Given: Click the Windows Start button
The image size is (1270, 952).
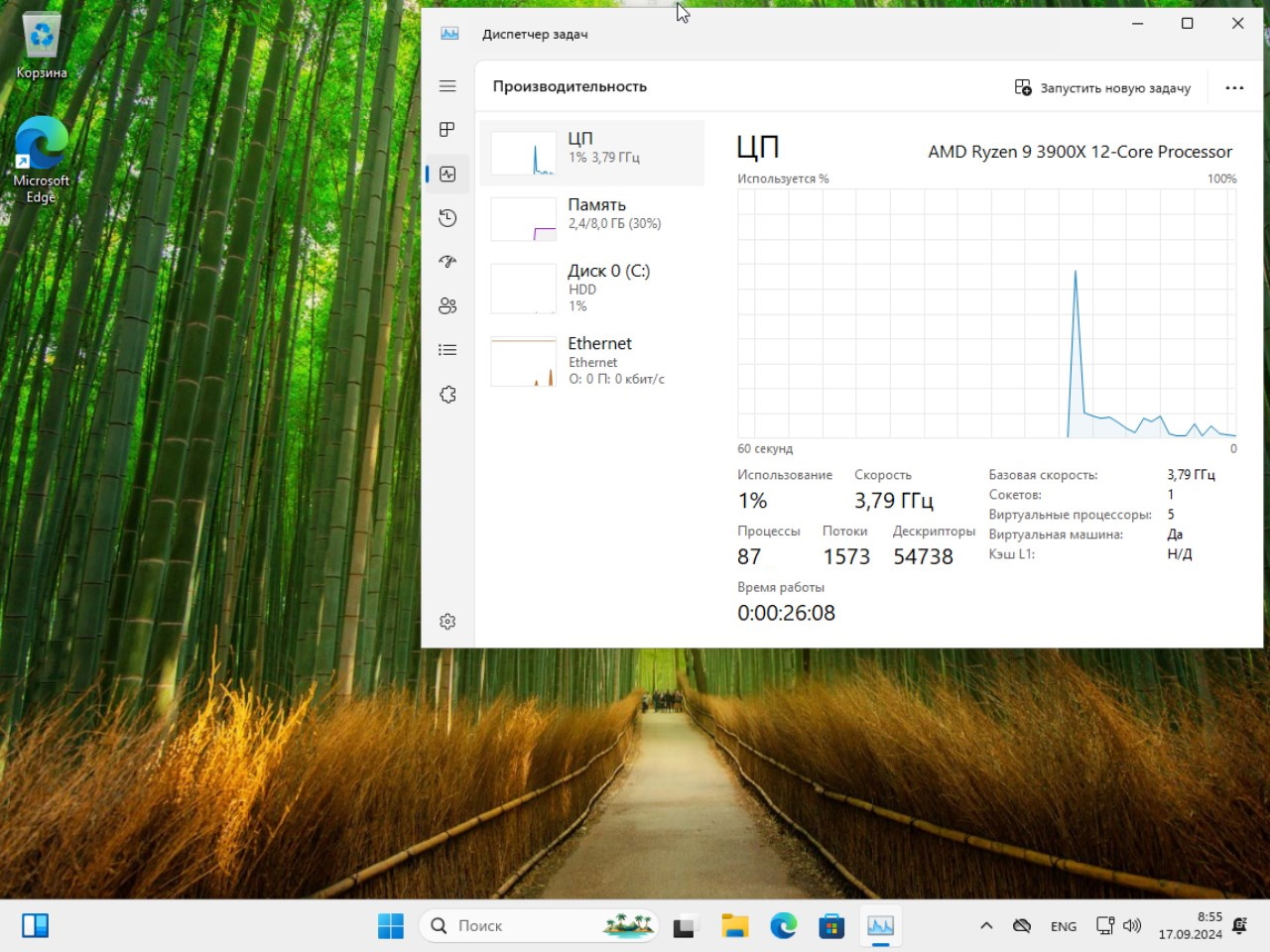Looking at the screenshot, I should pos(391,925).
